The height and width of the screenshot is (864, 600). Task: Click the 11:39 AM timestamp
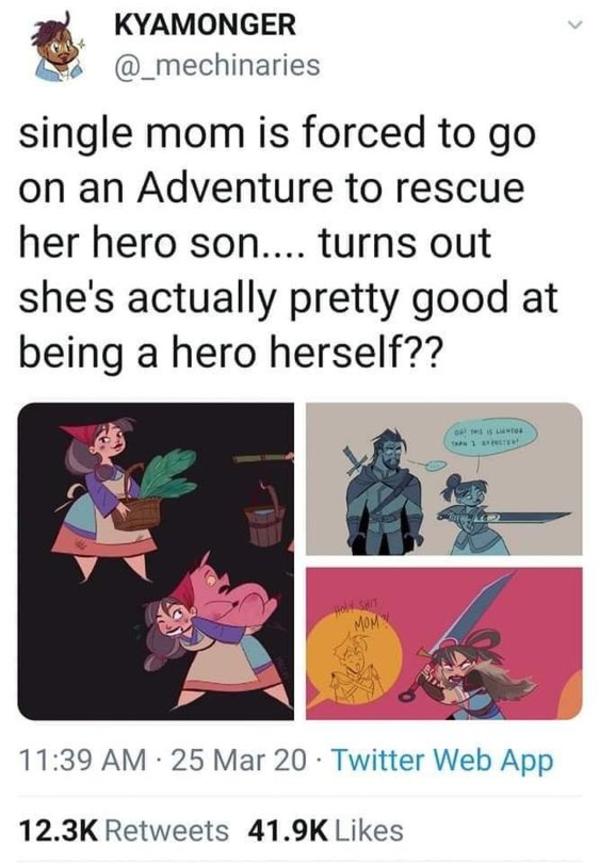83,761
